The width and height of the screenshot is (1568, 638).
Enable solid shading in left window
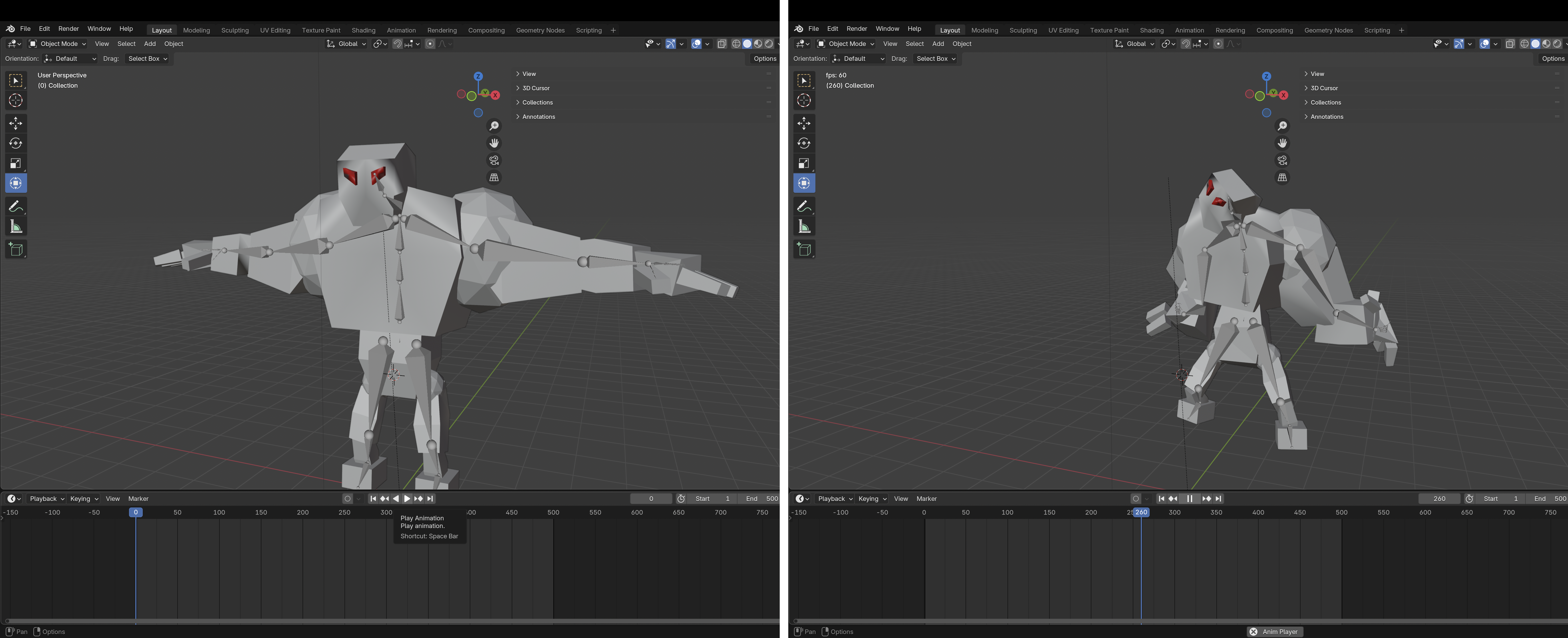click(x=747, y=44)
